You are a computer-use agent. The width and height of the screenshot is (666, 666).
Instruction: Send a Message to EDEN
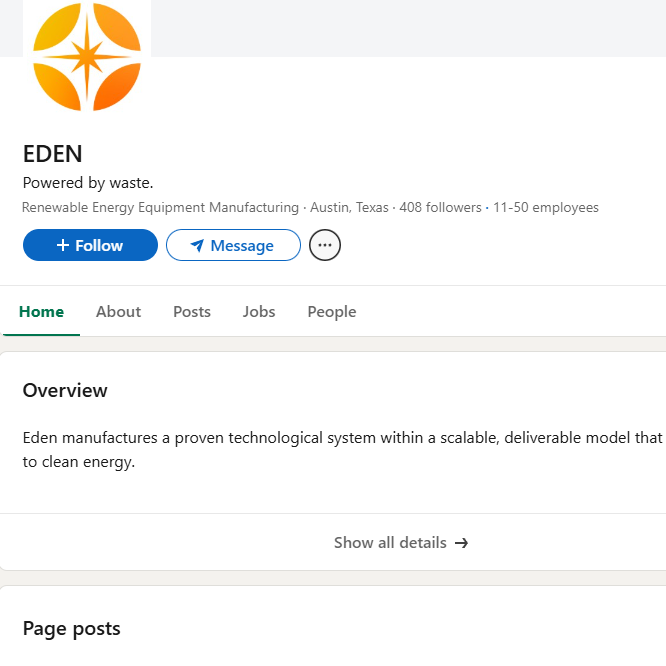(x=233, y=245)
